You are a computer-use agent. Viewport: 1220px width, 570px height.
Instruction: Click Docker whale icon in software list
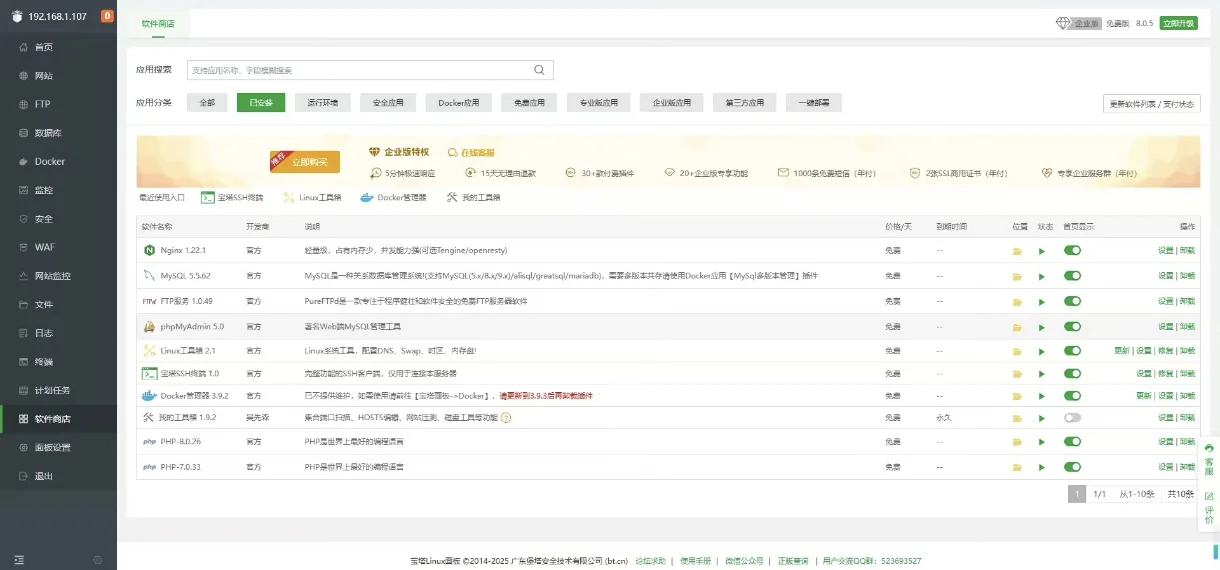tap(149, 395)
